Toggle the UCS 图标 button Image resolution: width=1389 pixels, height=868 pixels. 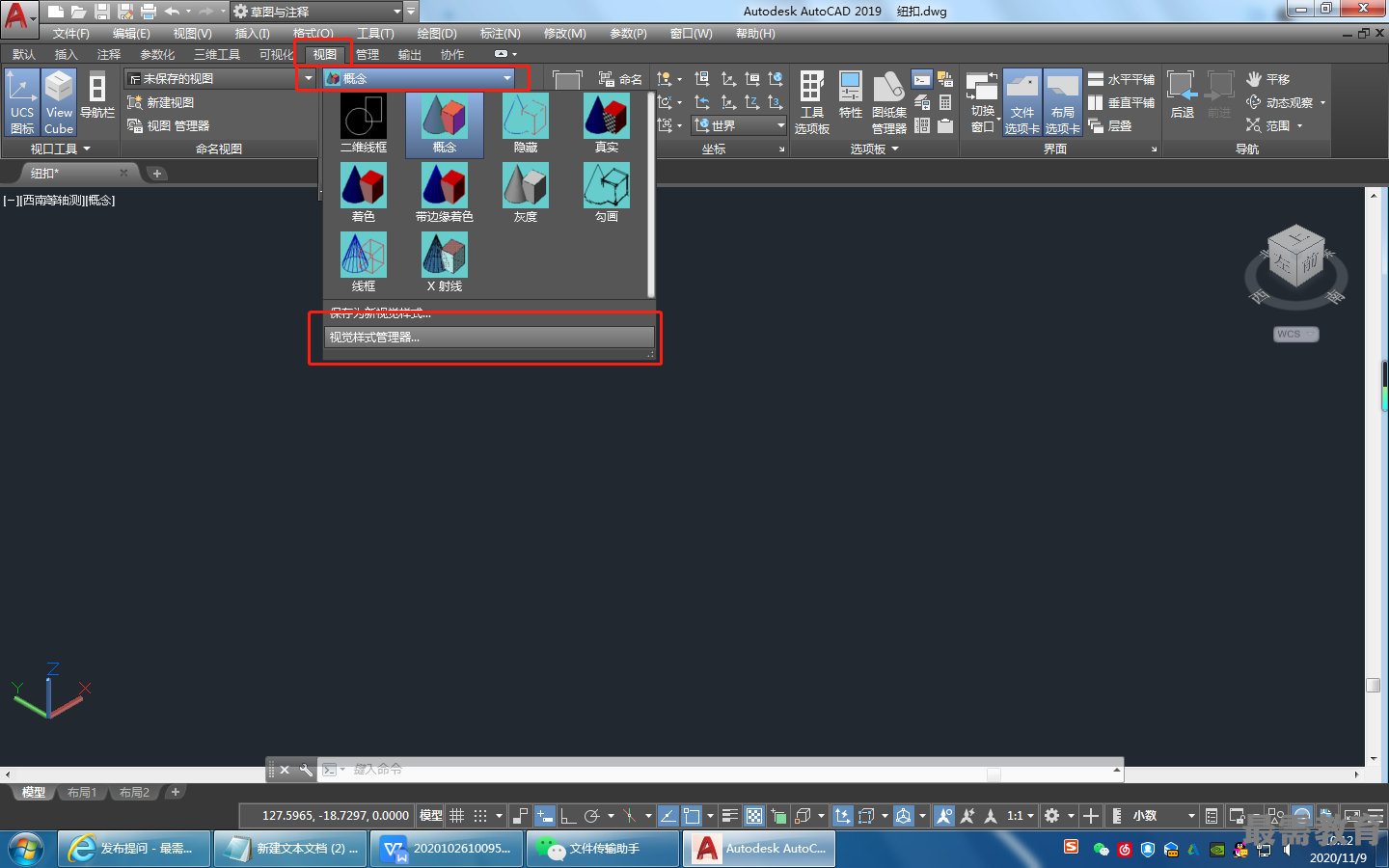[x=22, y=101]
